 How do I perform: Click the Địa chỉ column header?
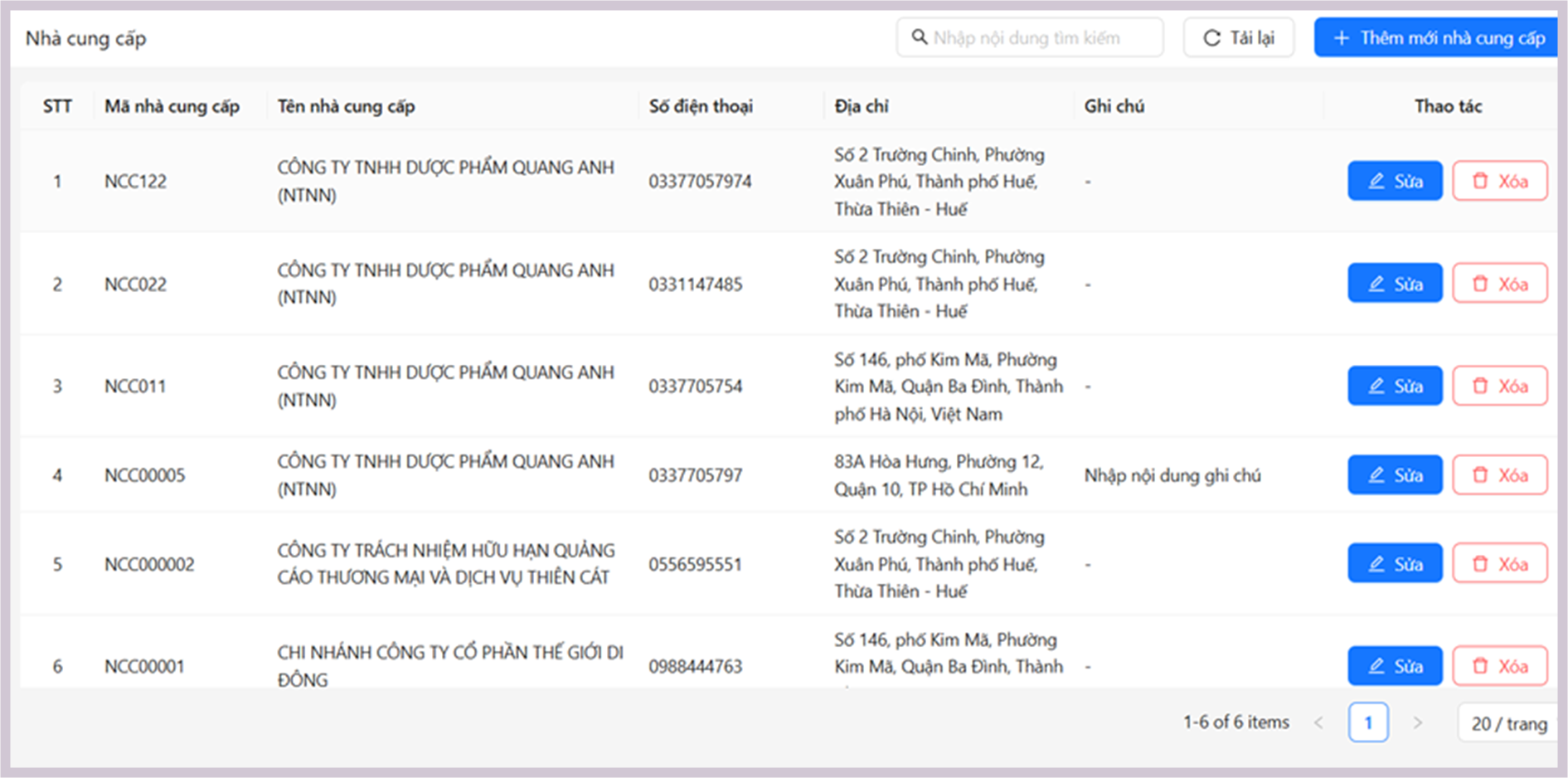click(862, 106)
